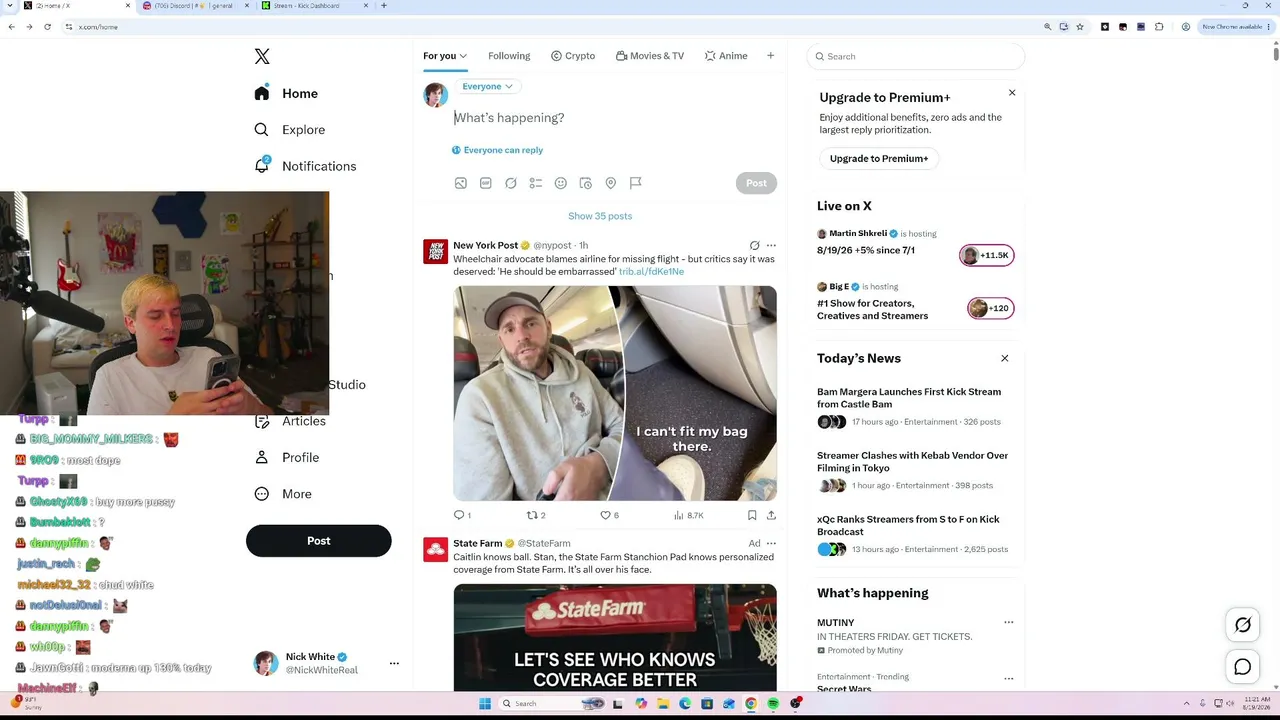Reload the page in Chrome
The width and height of the screenshot is (1280, 720).
[x=47, y=27]
